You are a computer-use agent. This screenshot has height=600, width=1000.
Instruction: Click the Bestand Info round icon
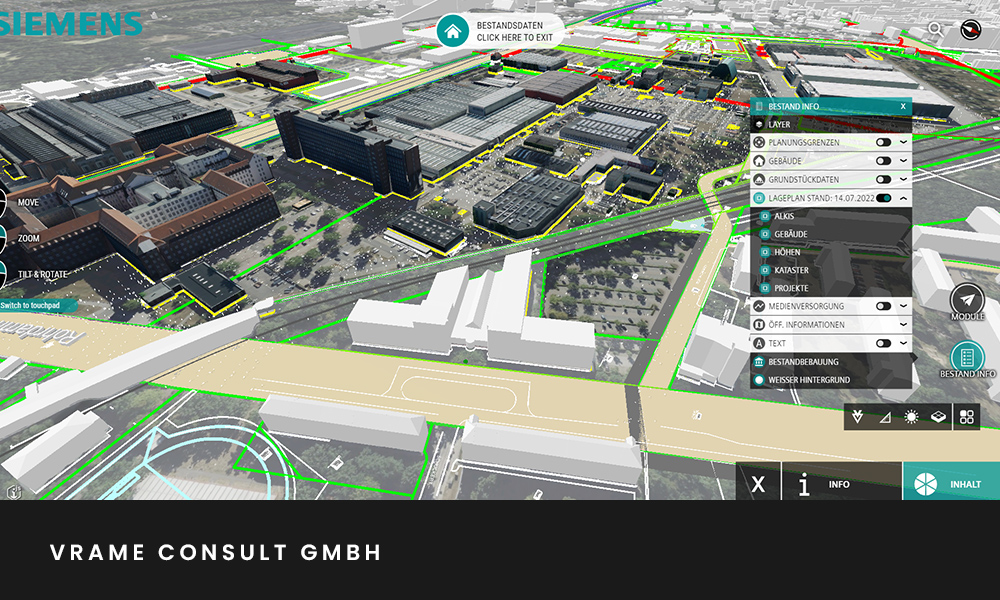coord(967,357)
